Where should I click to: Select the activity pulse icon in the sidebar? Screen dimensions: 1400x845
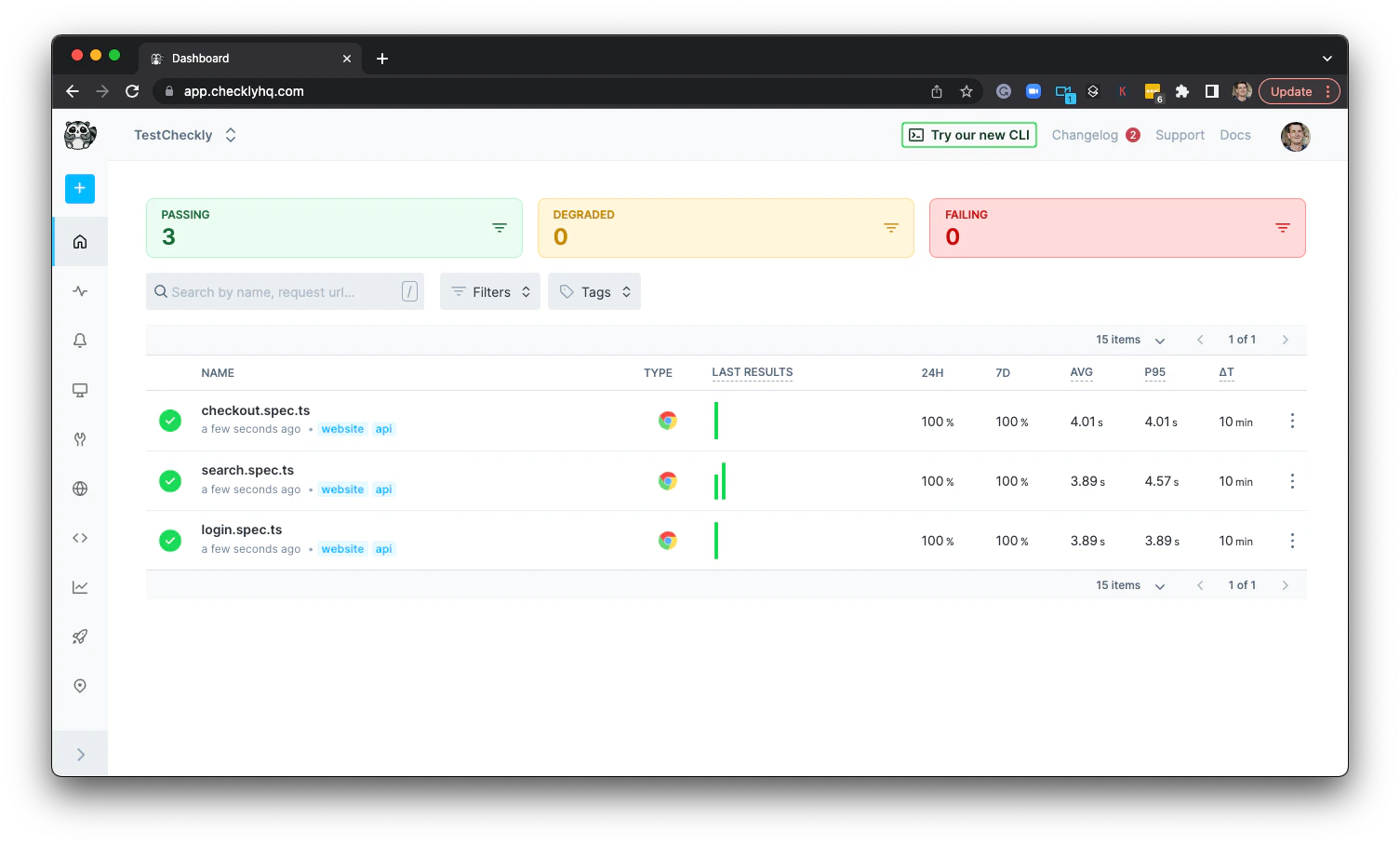tap(79, 290)
